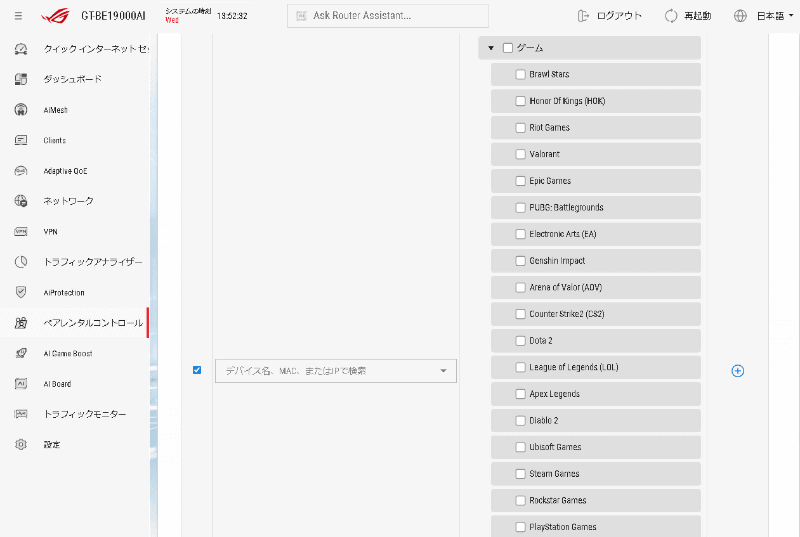
Task: Check the Arena of Valor (AOV) checkbox
Action: pyautogui.click(x=520, y=288)
